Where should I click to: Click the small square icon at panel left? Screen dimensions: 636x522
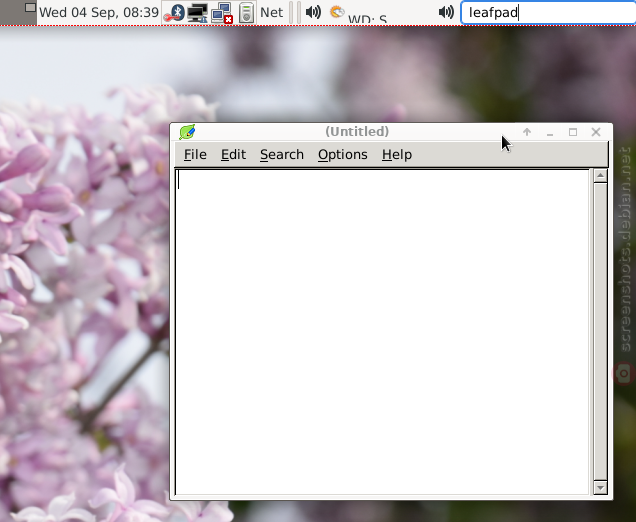30,7
